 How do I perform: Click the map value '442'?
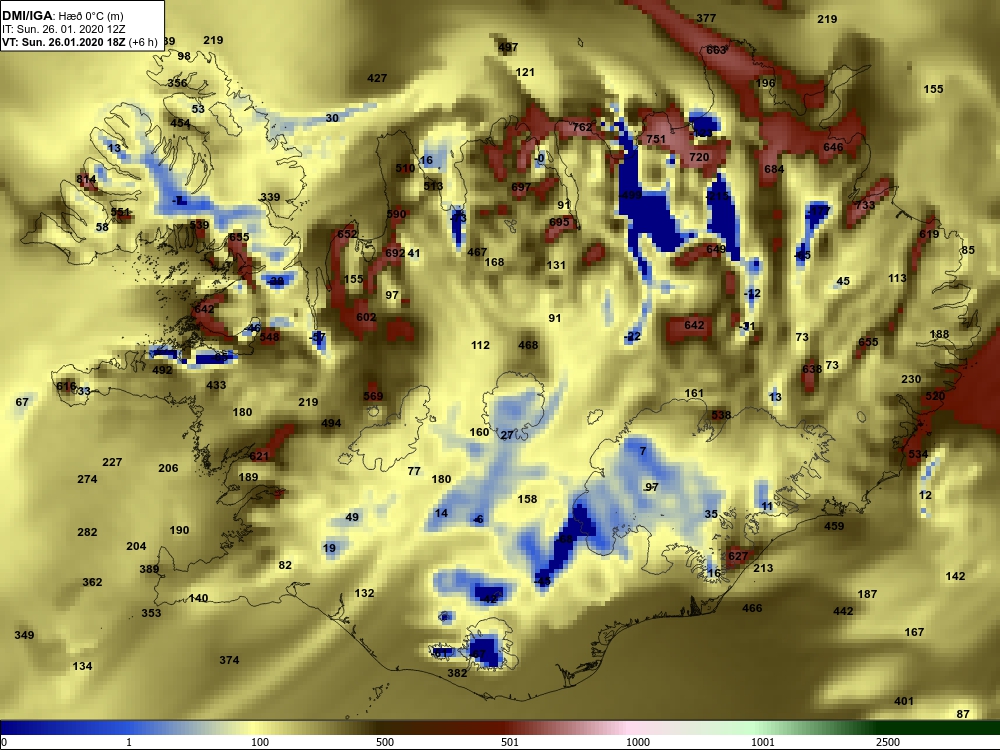click(843, 611)
